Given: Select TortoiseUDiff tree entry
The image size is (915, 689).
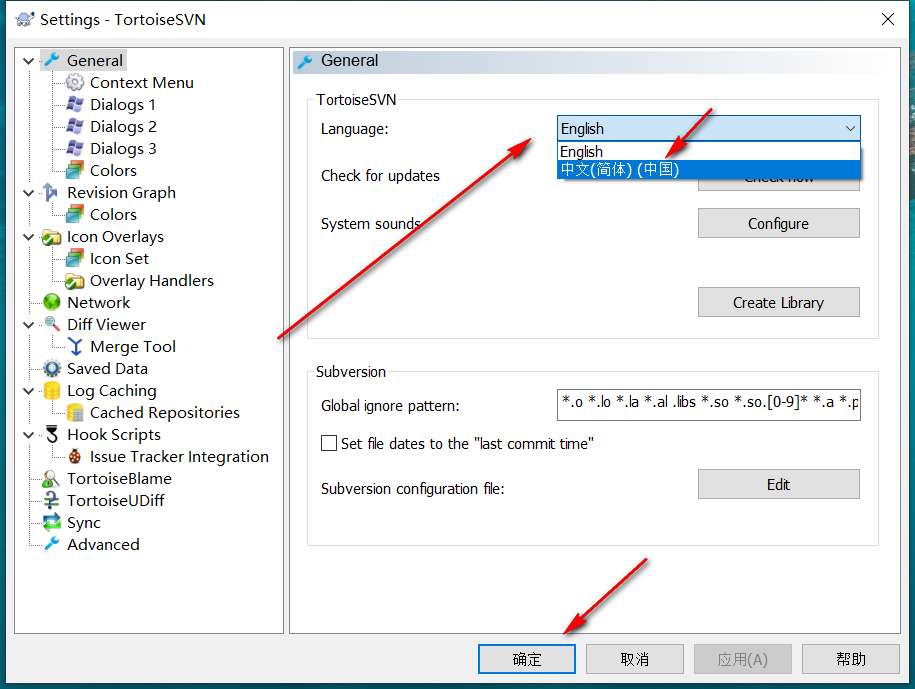Looking at the screenshot, I should pos(116,501).
